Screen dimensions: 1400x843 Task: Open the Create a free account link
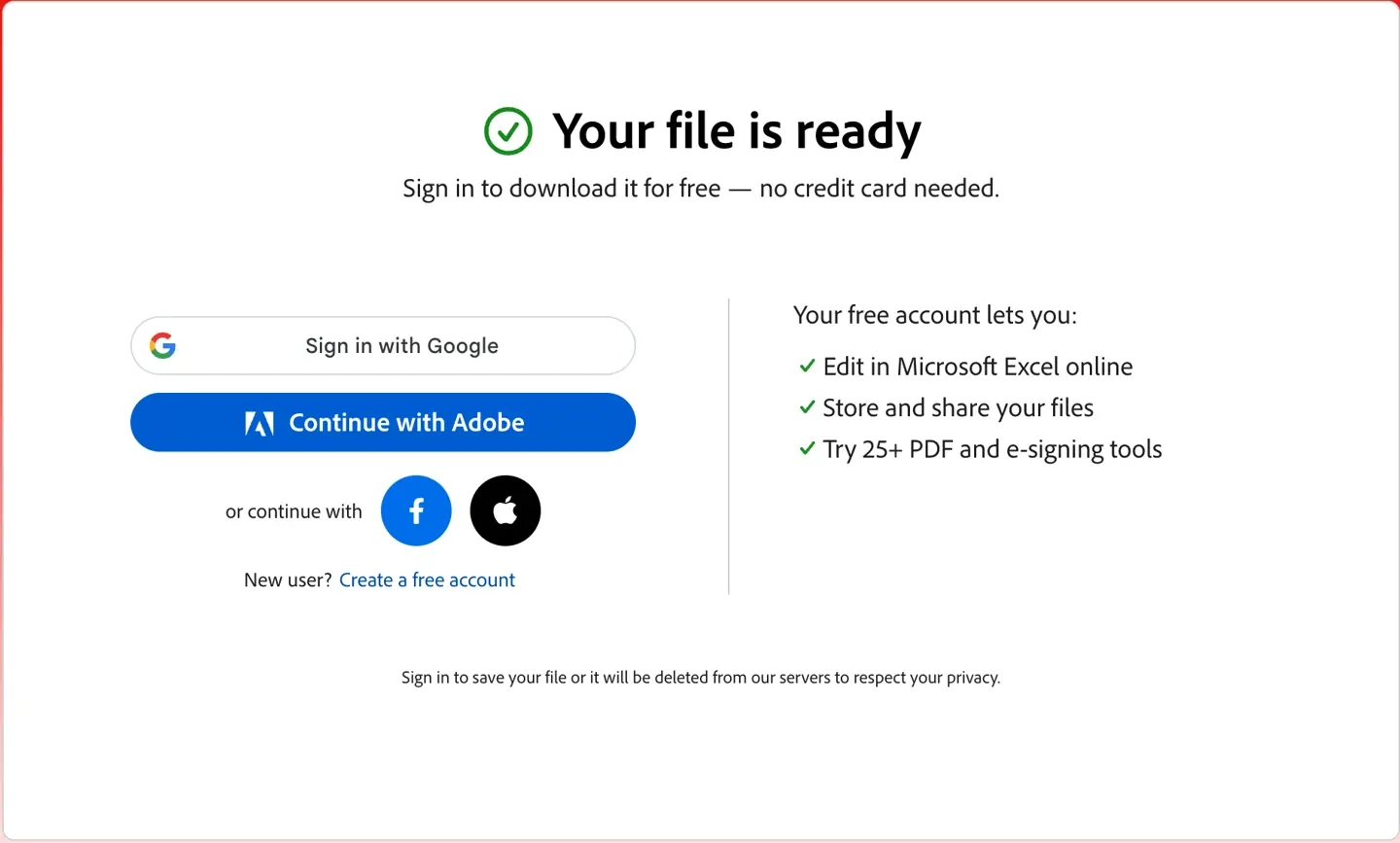pyautogui.click(x=427, y=580)
